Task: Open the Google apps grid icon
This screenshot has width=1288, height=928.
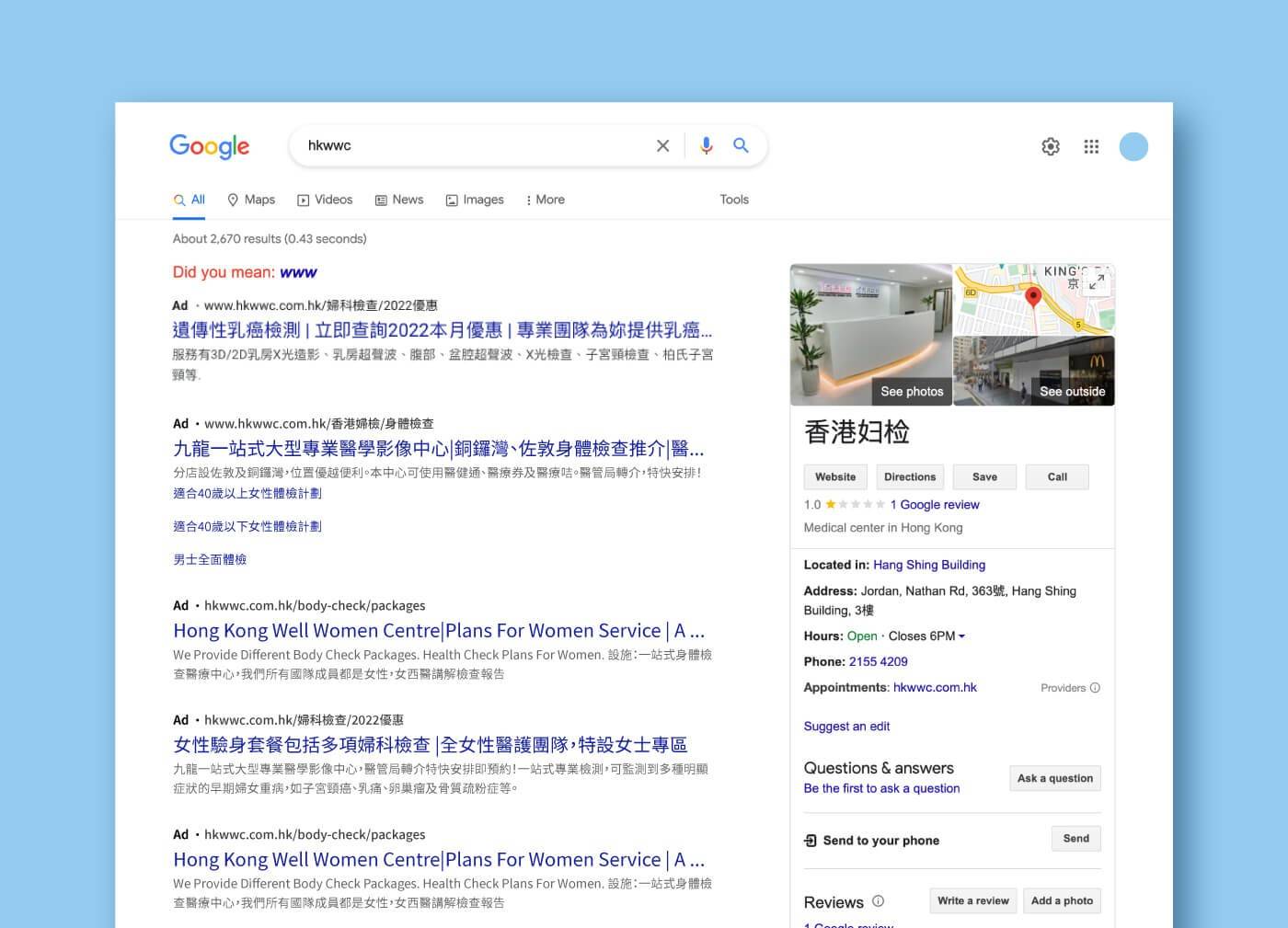Action: [1091, 146]
